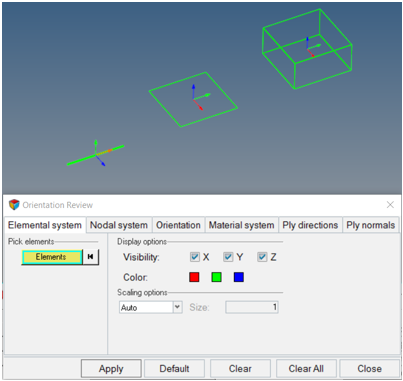Close the Orientation Review dialog with X
403x381 pixels.
click(390, 205)
